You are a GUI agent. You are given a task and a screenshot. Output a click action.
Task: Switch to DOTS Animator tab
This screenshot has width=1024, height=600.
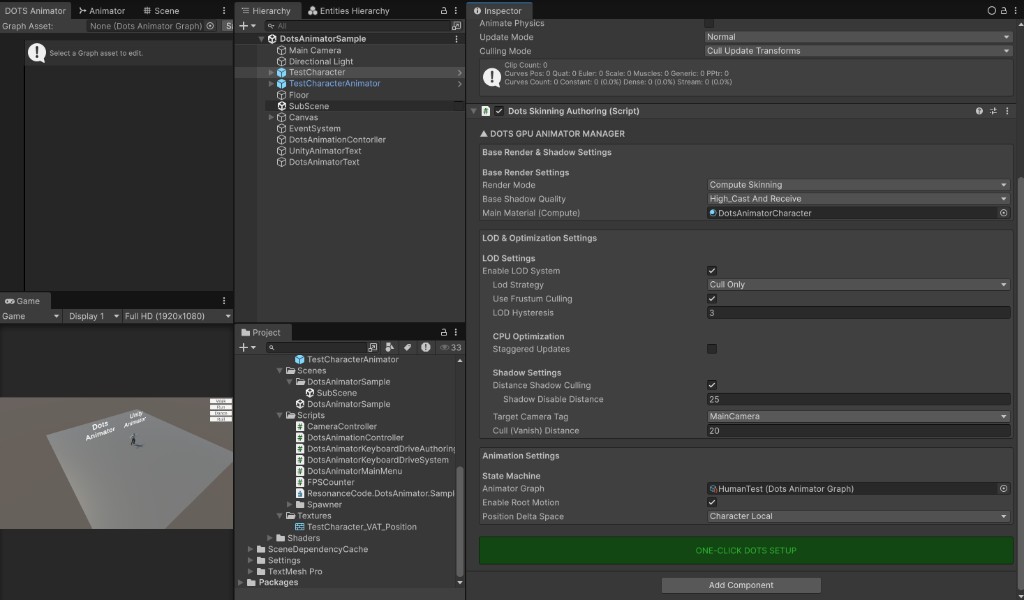(35, 10)
